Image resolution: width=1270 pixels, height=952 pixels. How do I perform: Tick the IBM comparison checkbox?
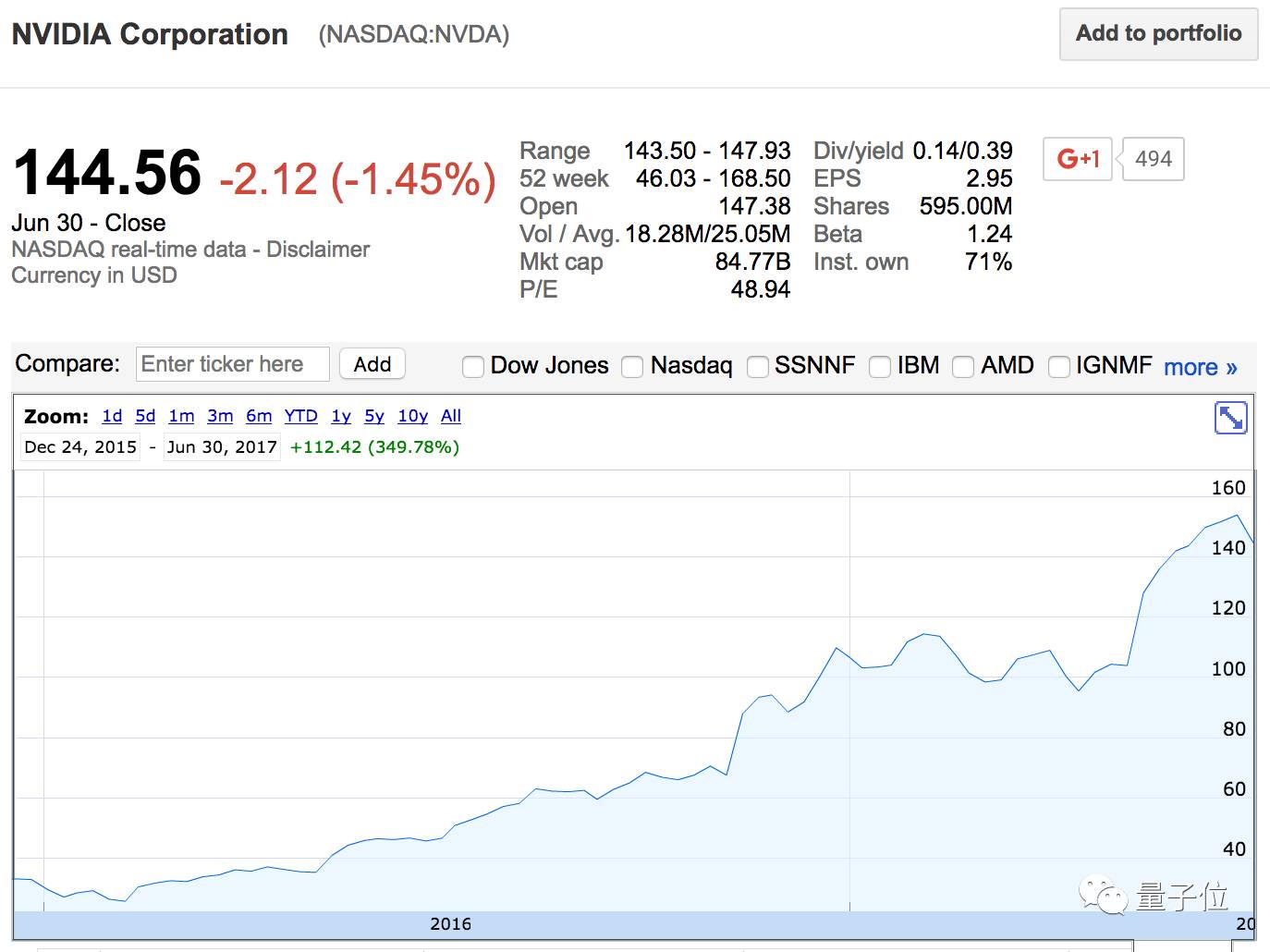click(880, 367)
